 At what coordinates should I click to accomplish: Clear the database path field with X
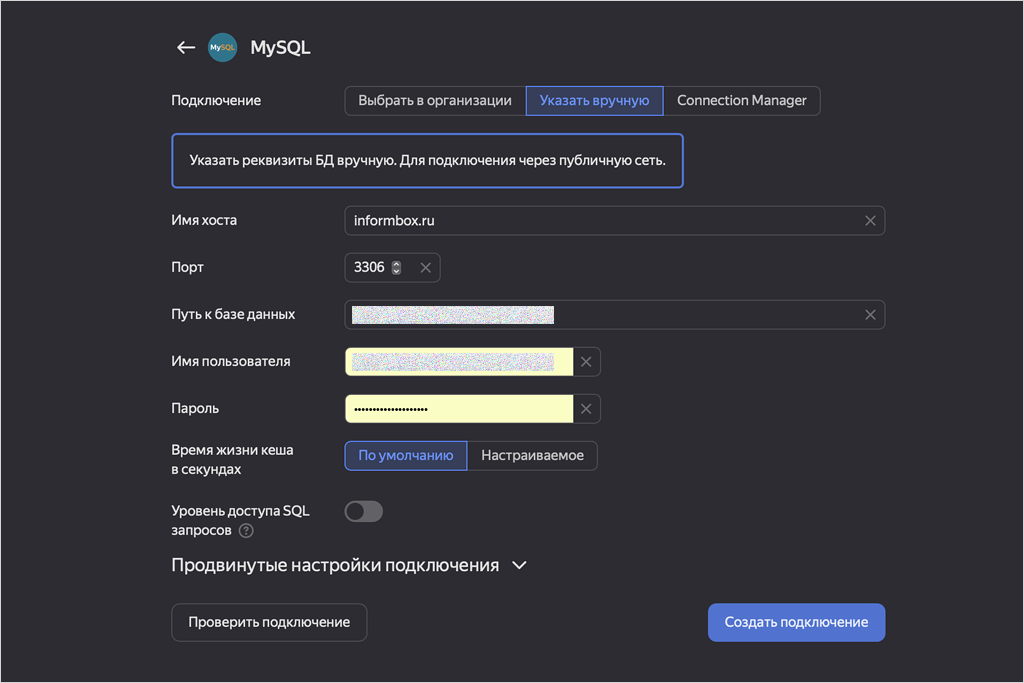(870, 315)
